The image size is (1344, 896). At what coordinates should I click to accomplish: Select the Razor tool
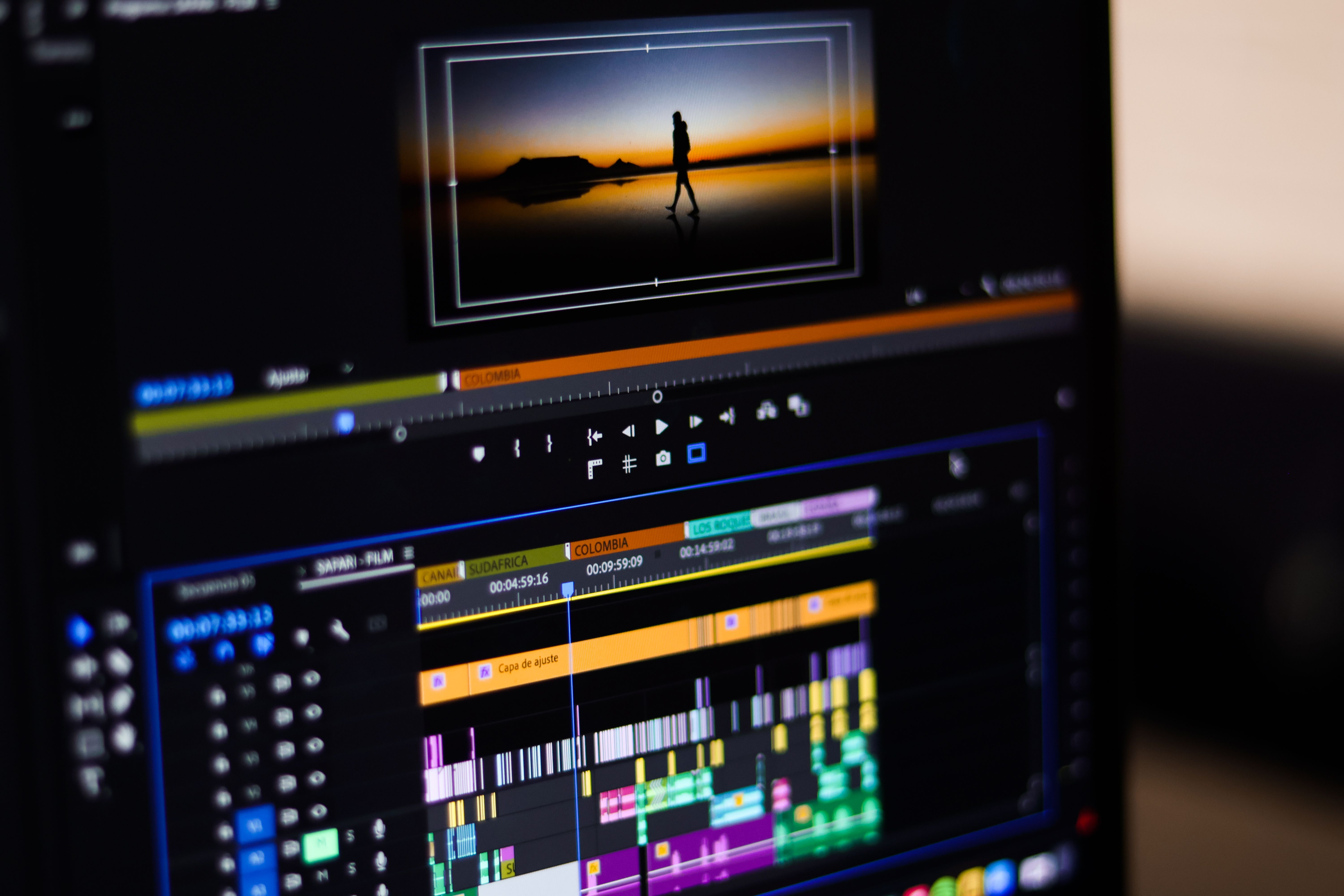(x=119, y=663)
